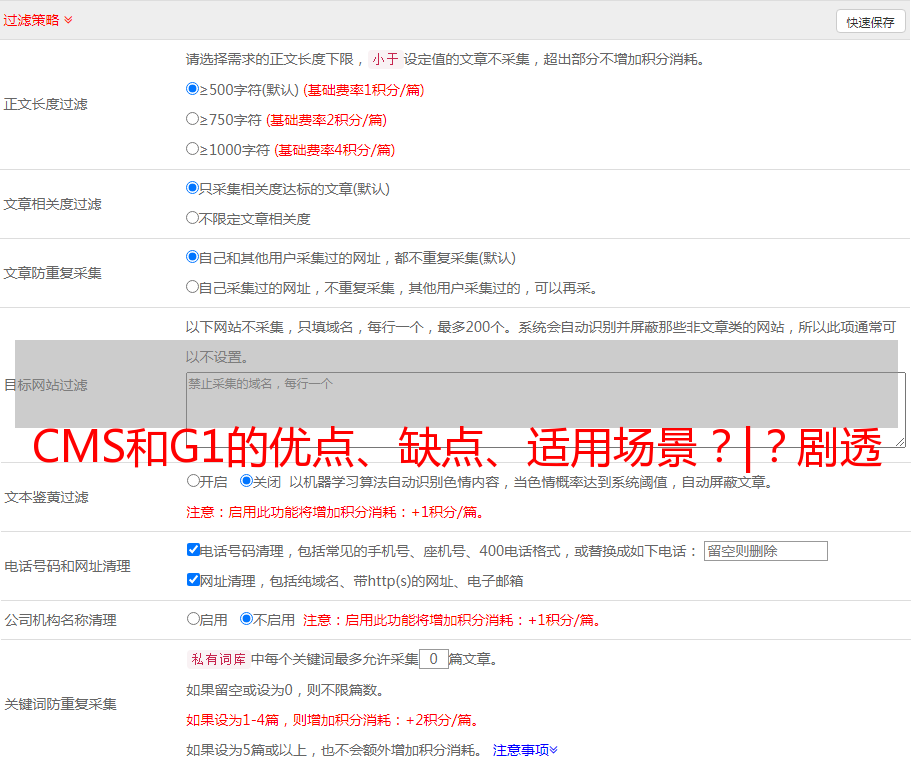Choose 不限定文章相关度 option
This screenshot has width=912, height=768.
[193, 218]
